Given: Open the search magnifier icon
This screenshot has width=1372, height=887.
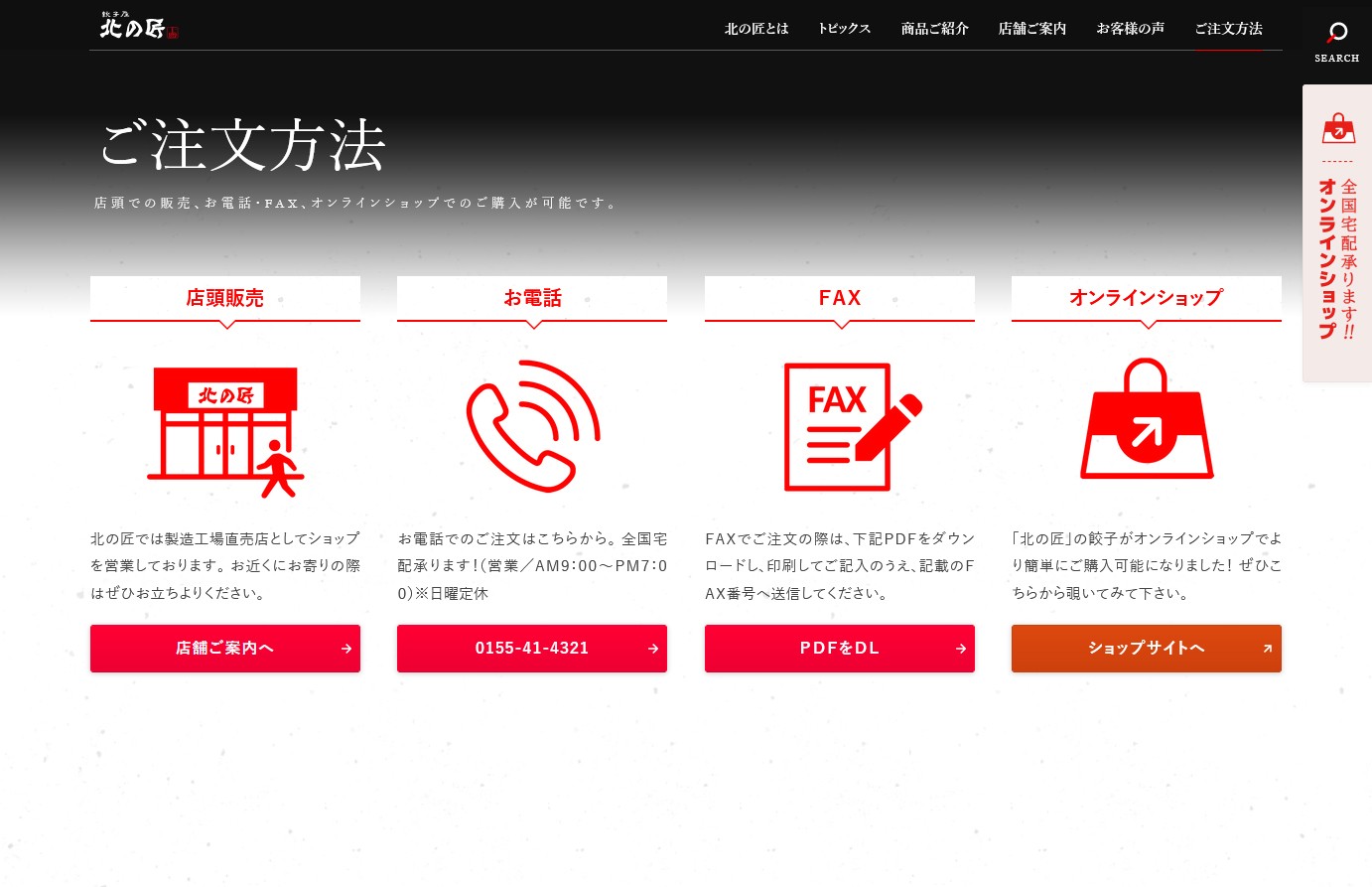Looking at the screenshot, I should click(1337, 33).
